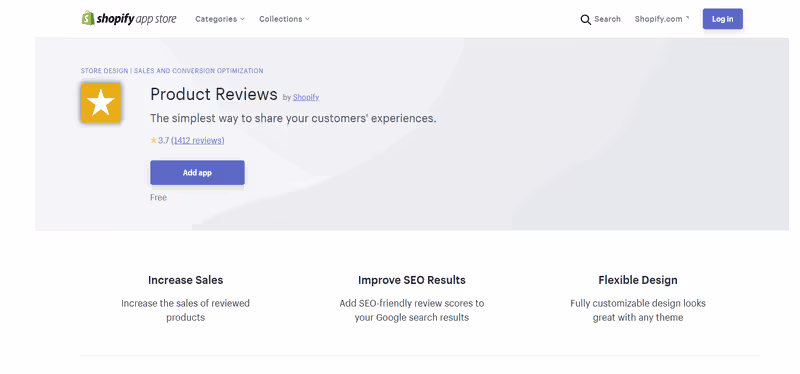The height and width of the screenshot is (374, 800).
Task: Click the "Add SEO-friendly review scores" description
Action: coord(412,310)
